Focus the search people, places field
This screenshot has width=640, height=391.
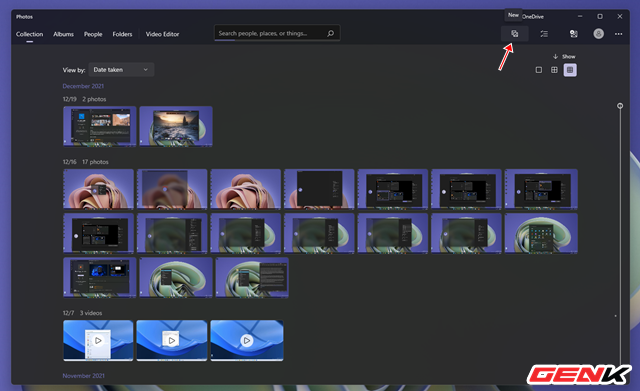(277, 33)
